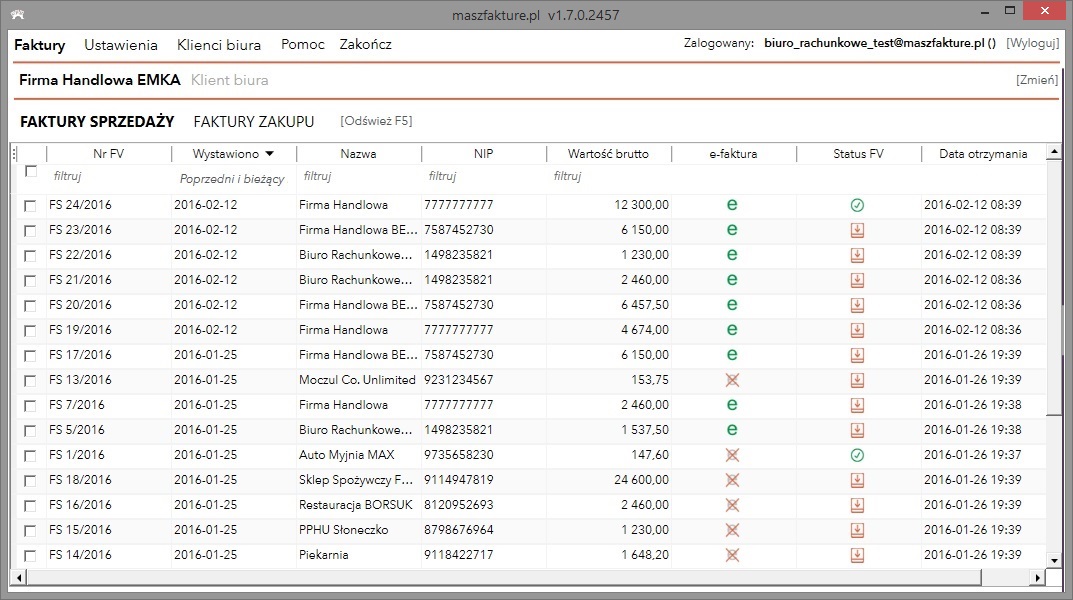Screen dimensions: 1073x600
Task: Click the Wartość brutto filter field
Action: (x=608, y=176)
